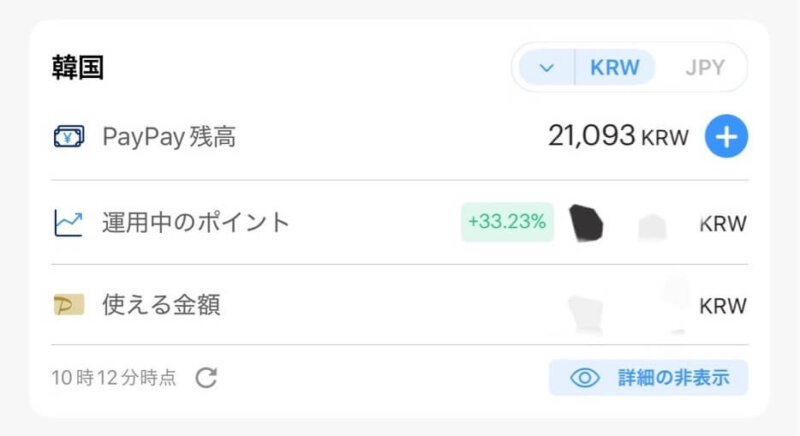Screen dimensions: 800x436
Task: Switch currency display to JPY
Action: pyautogui.click(x=705, y=68)
